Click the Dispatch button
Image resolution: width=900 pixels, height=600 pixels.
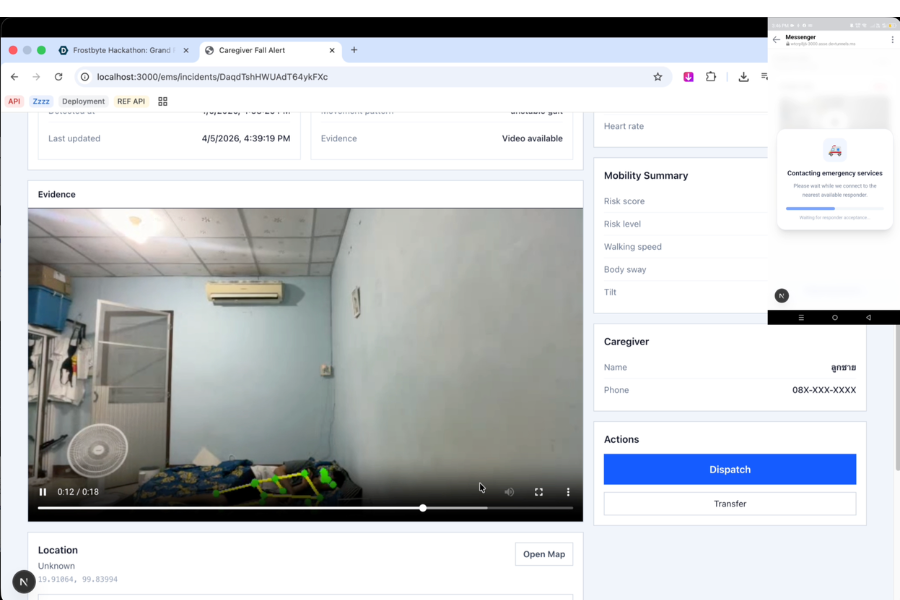click(730, 469)
